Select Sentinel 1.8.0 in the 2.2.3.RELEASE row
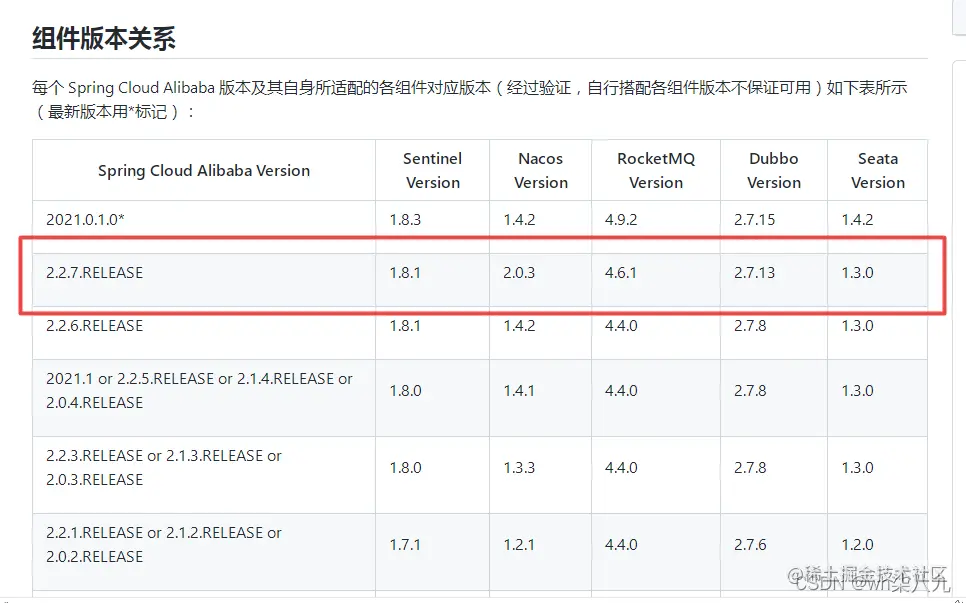Image resolution: width=966 pixels, height=603 pixels. tap(405, 468)
